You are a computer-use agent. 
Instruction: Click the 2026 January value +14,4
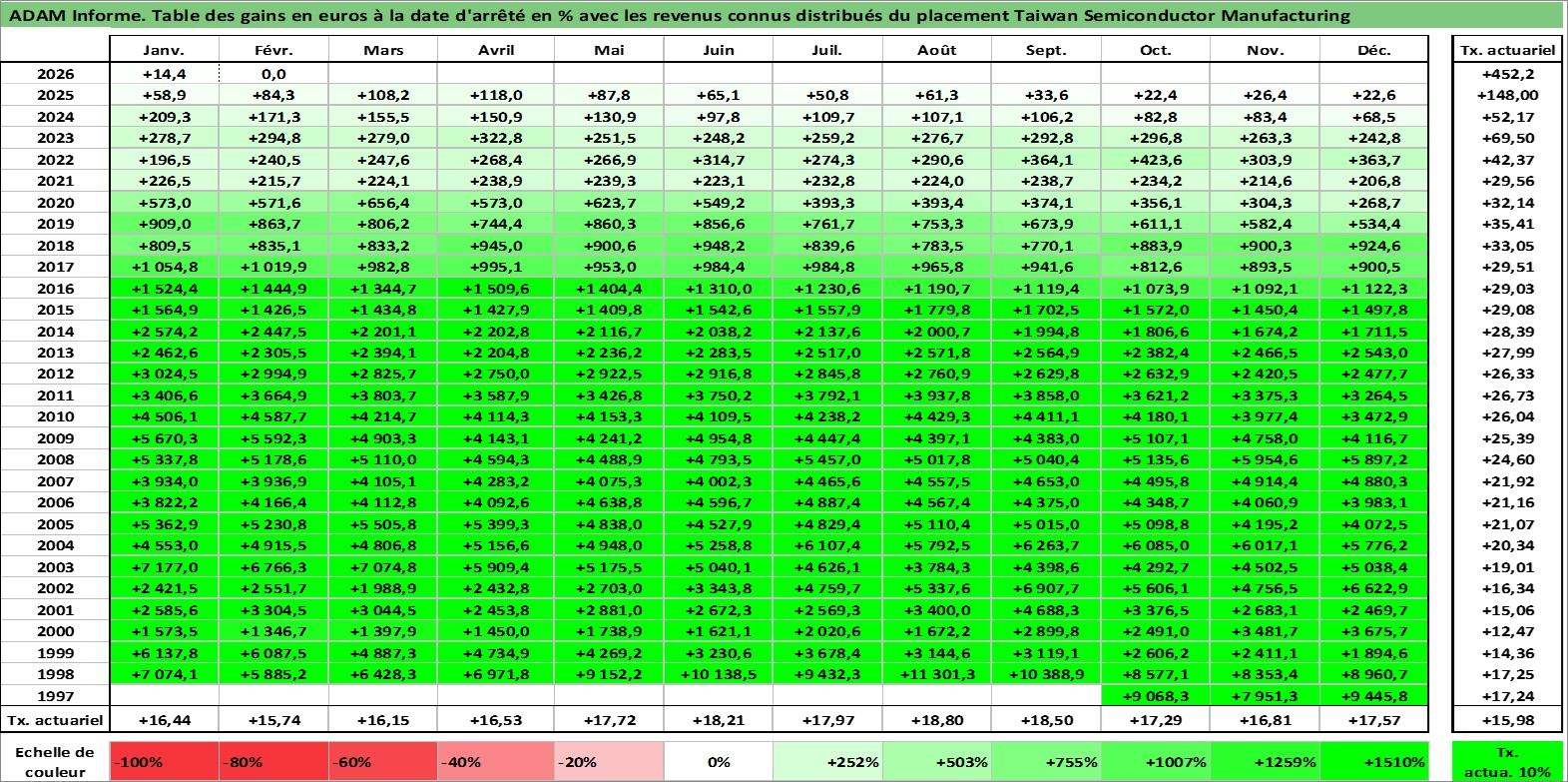click(x=164, y=74)
